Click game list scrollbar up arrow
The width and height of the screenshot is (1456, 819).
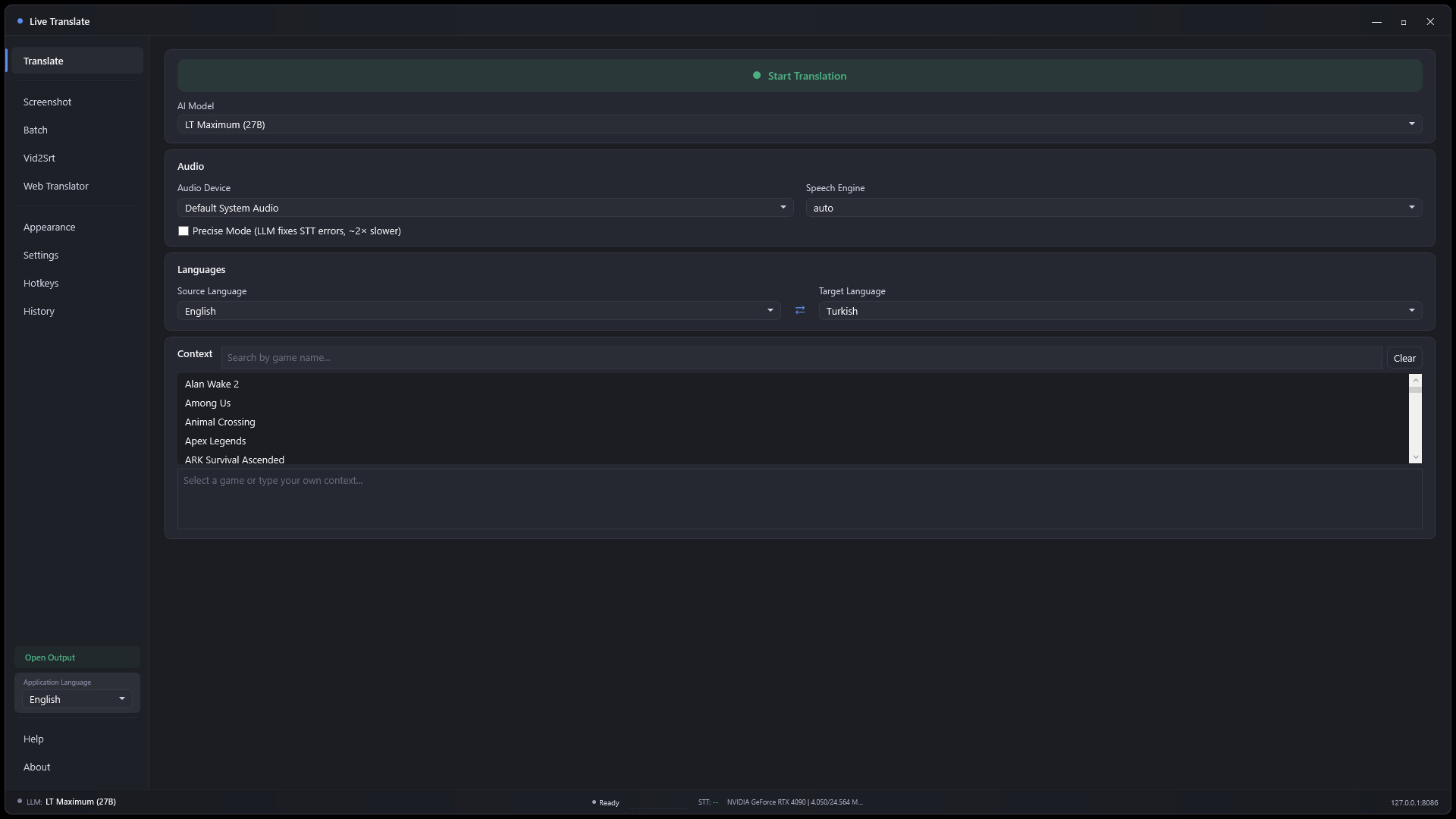[x=1415, y=380]
